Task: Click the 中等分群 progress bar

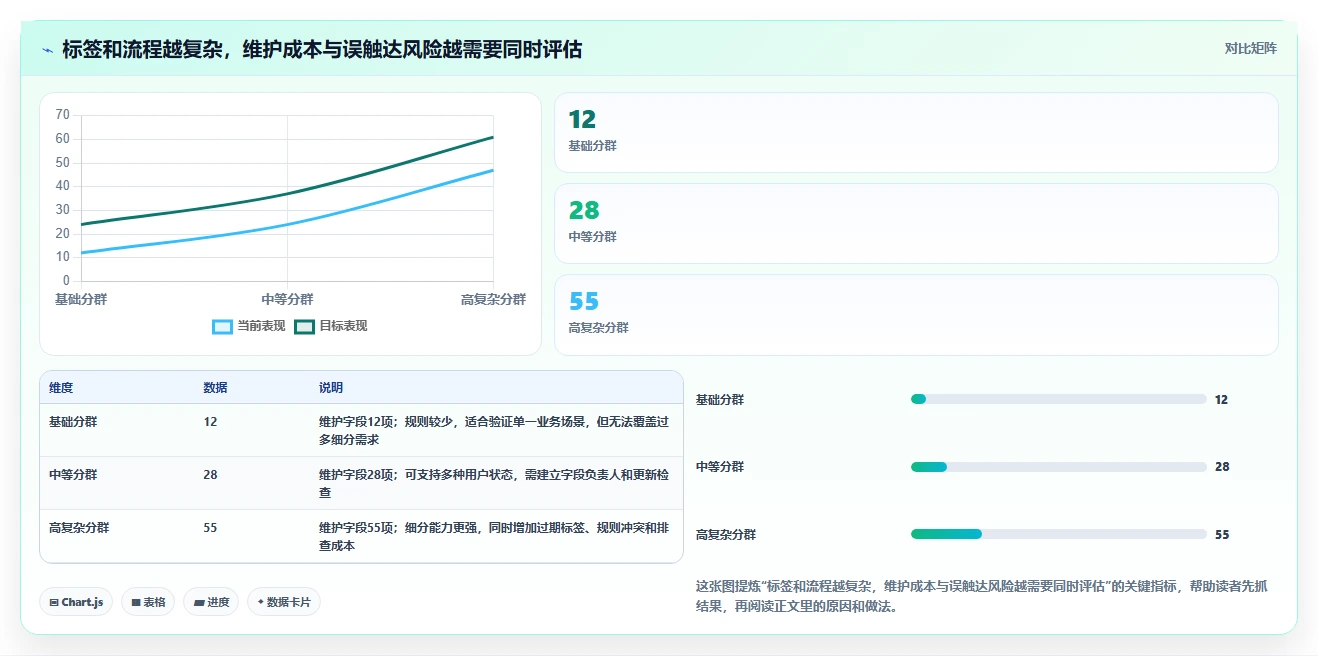Action: pos(1058,467)
